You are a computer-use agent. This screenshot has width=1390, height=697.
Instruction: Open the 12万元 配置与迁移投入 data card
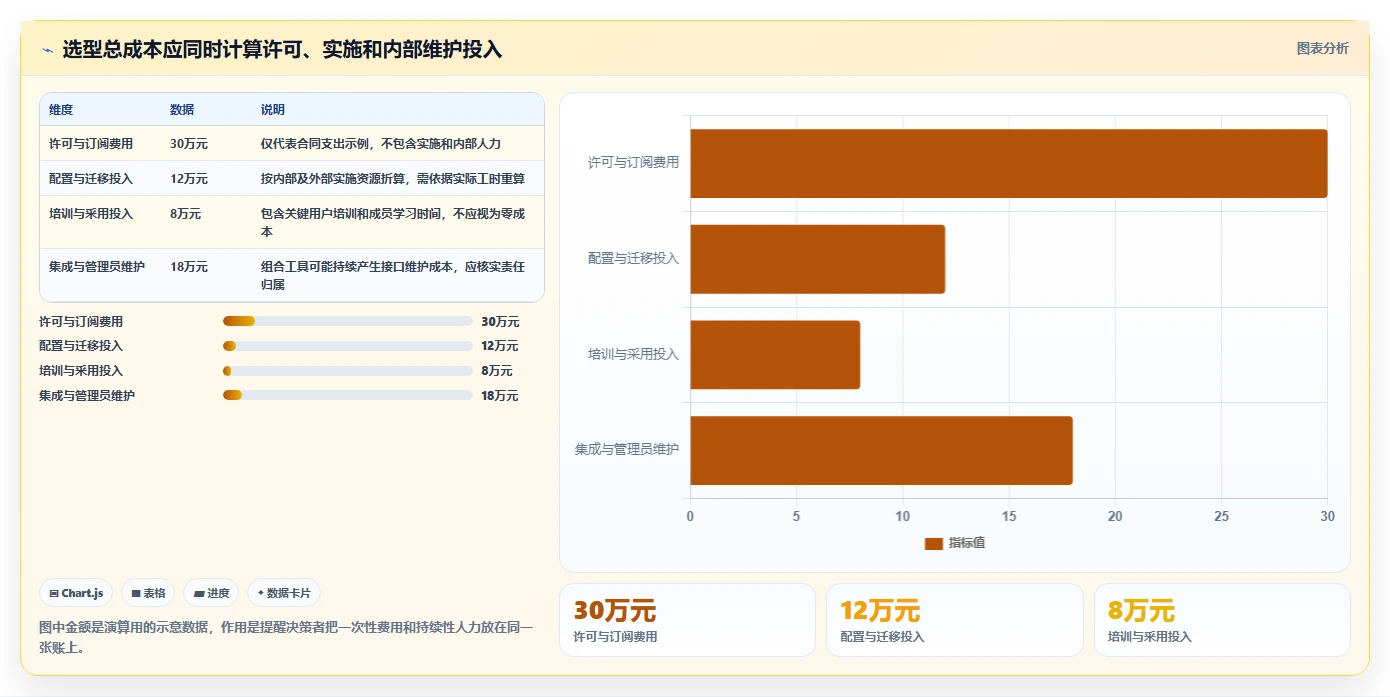point(954,620)
